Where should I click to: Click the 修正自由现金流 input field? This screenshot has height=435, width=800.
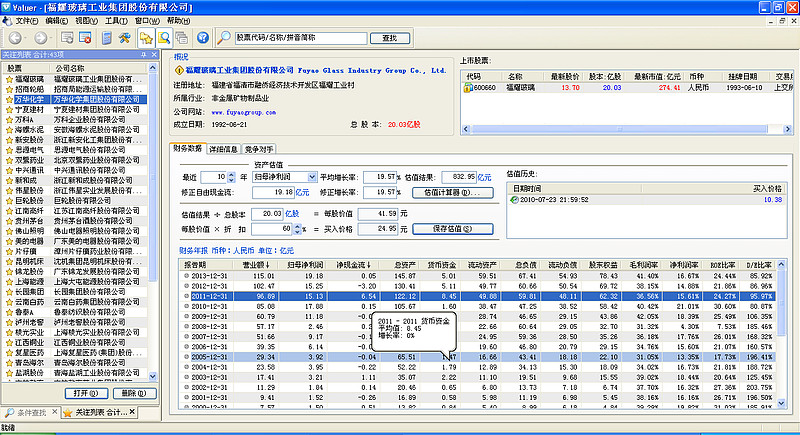pyautogui.click(x=273, y=193)
